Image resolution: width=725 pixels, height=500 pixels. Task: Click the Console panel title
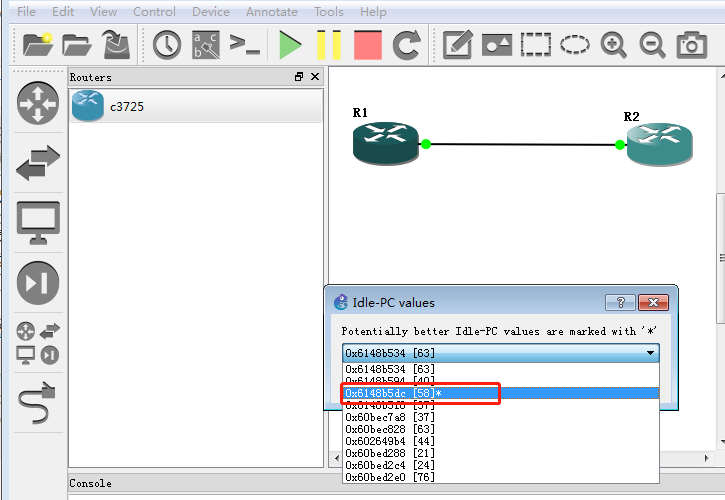91,483
